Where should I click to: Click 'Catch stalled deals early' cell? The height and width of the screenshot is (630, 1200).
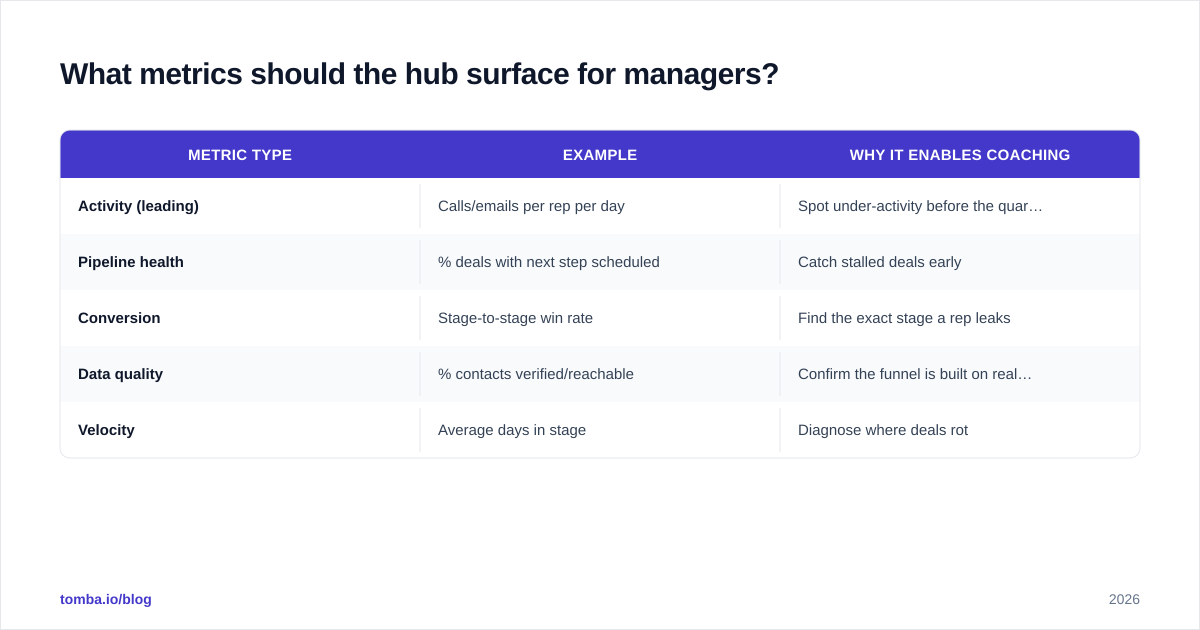[x=960, y=262]
